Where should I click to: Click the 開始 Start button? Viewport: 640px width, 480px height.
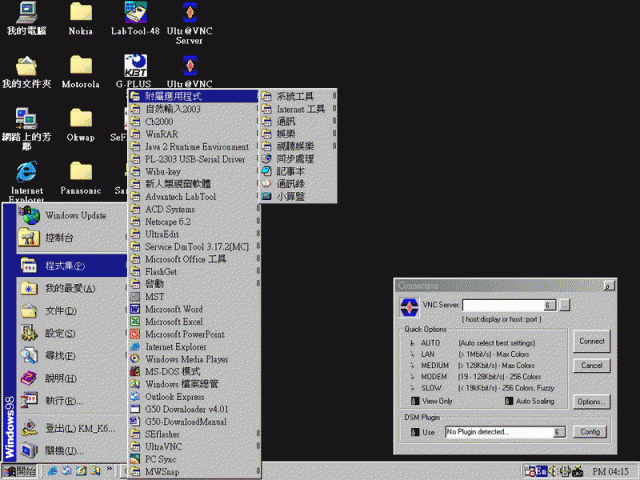tap(19, 471)
